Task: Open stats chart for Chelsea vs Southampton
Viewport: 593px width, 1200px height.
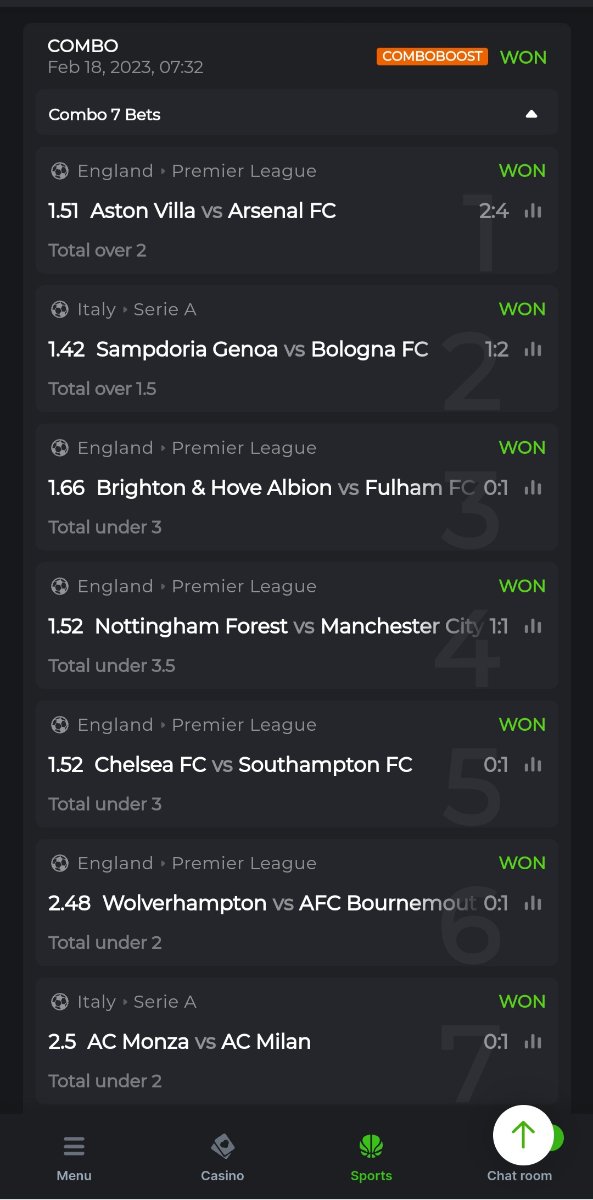Action: pos(533,765)
